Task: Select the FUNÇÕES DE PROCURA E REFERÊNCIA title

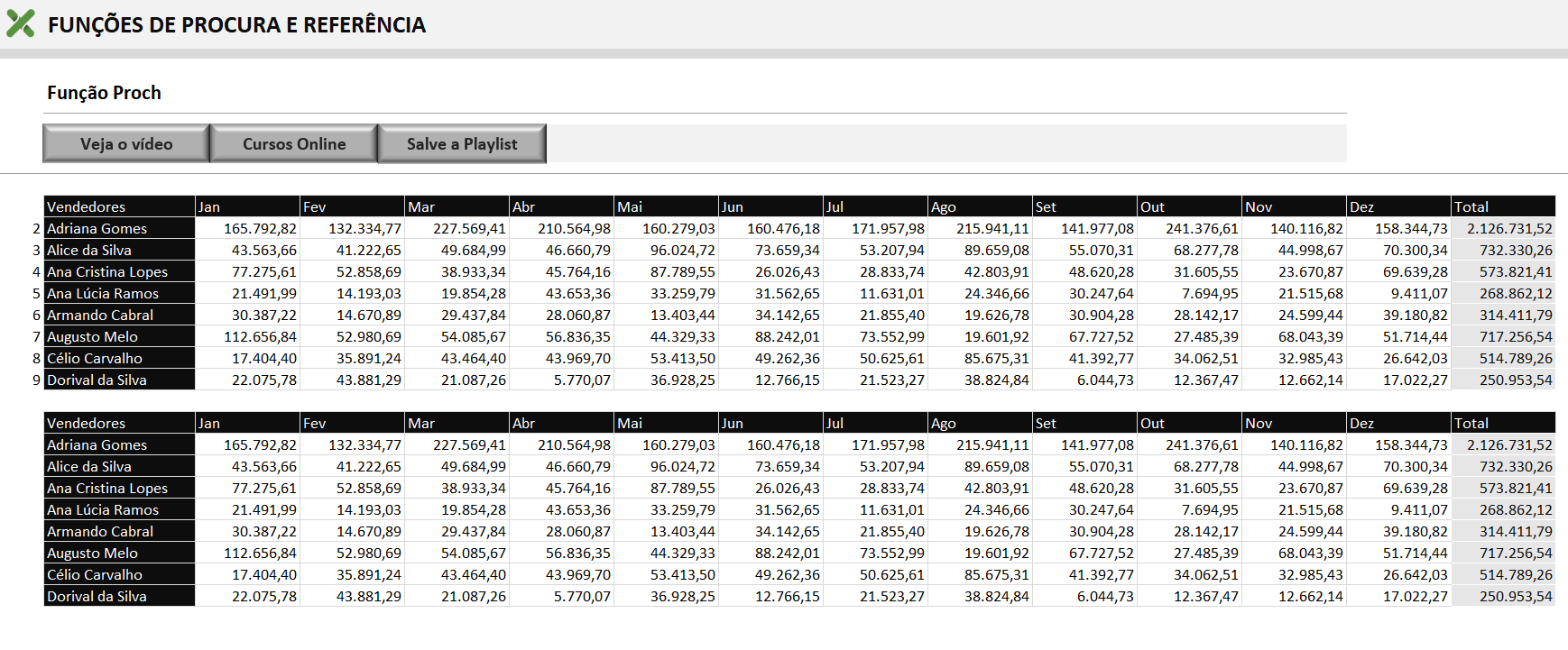Action: (x=236, y=25)
